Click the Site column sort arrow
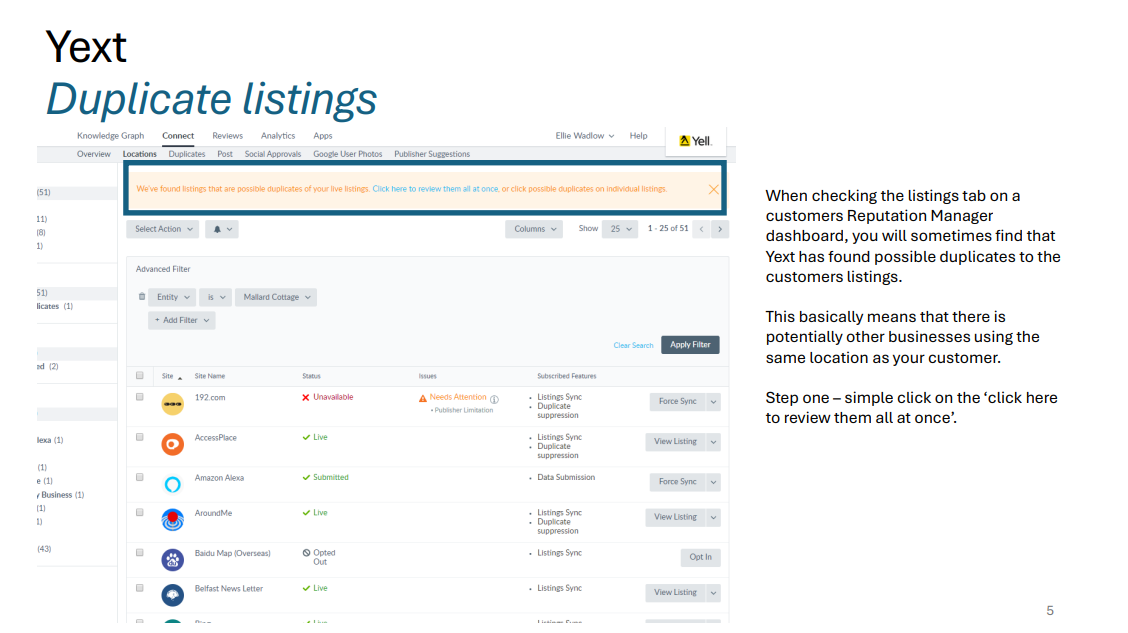This screenshot has height=633, width=1128. (x=180, y=378)
